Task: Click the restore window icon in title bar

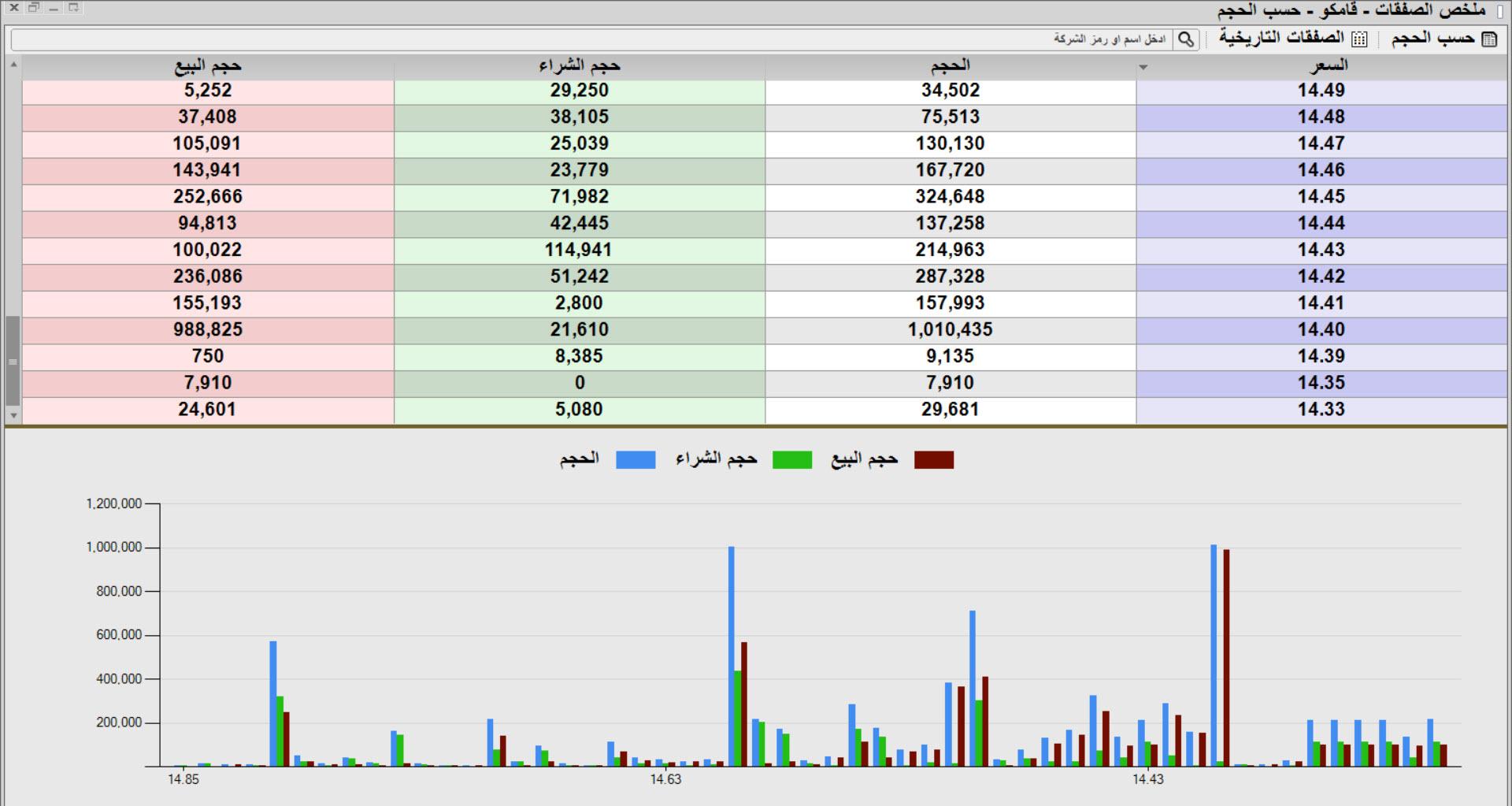Action: (x=34, y=8)
